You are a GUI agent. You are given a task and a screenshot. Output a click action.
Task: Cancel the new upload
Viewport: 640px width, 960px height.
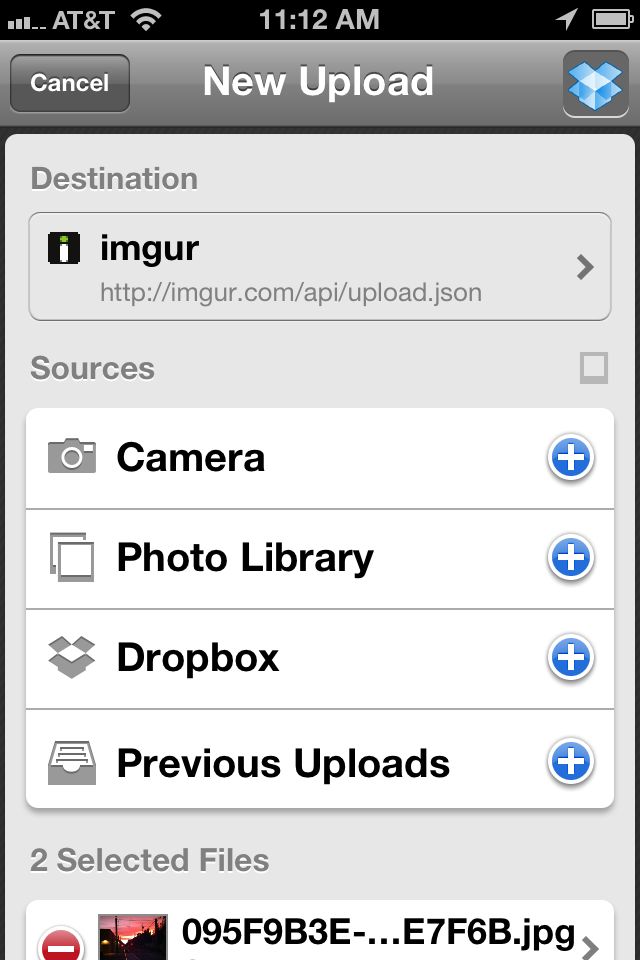70,83
